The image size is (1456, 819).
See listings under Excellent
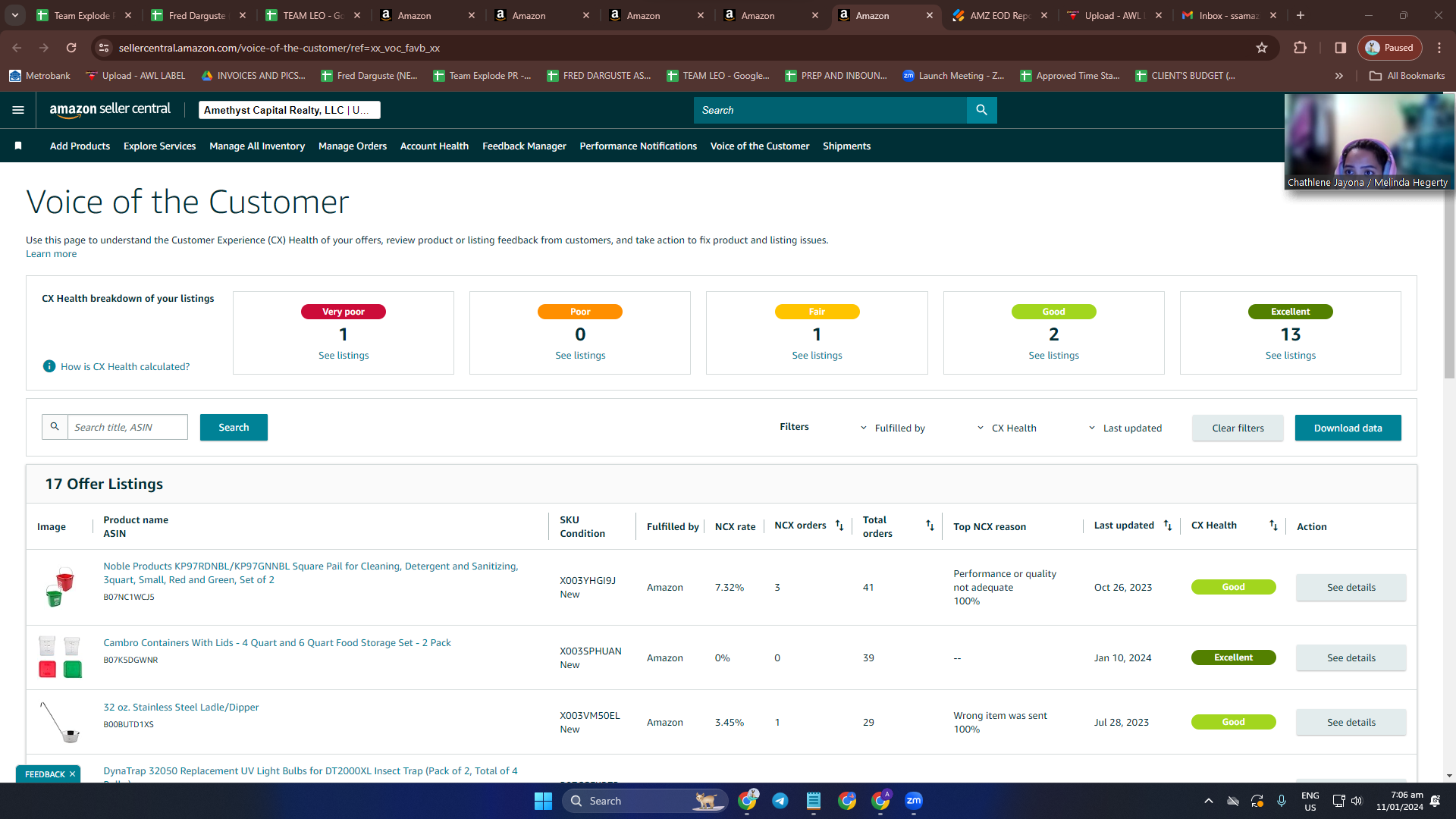[x=1290, y=355]
